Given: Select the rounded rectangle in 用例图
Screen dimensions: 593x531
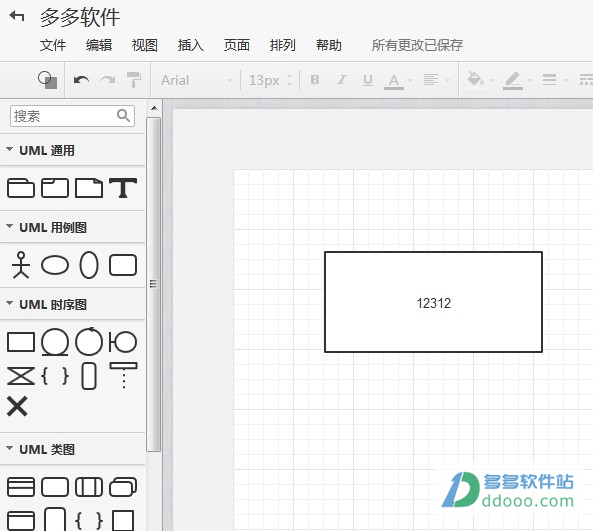Looking at the screenshot, I should tap(123, 265).
